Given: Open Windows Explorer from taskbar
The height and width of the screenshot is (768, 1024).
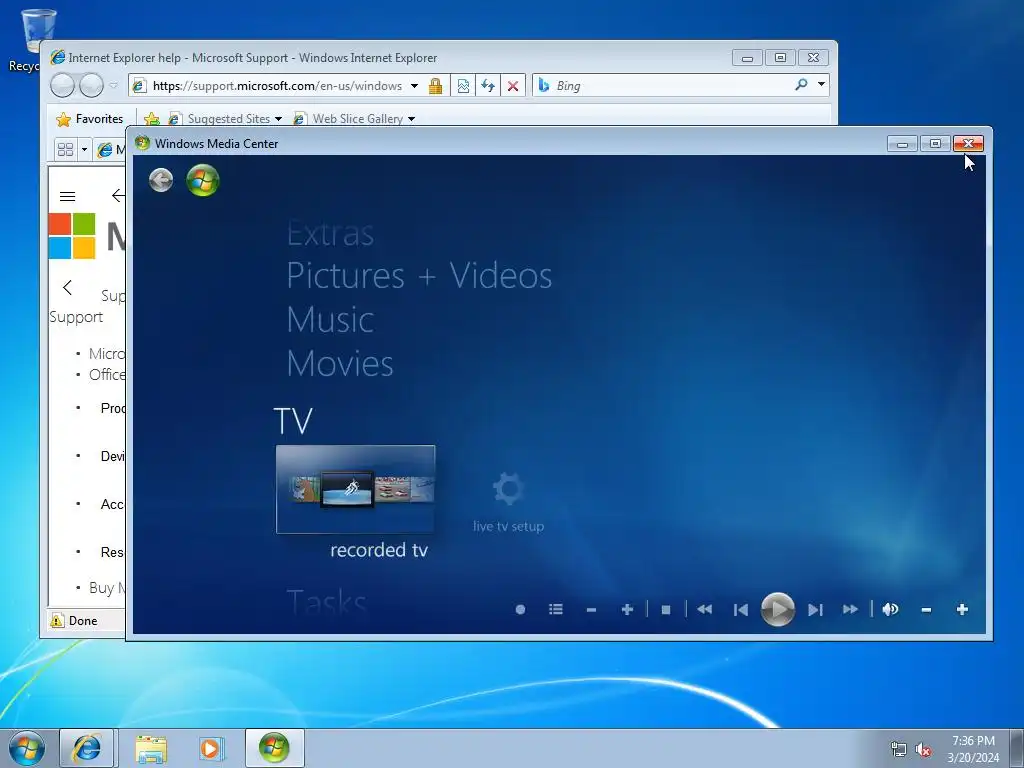Looking at the screenshot, I should click(x=151, y=748).
